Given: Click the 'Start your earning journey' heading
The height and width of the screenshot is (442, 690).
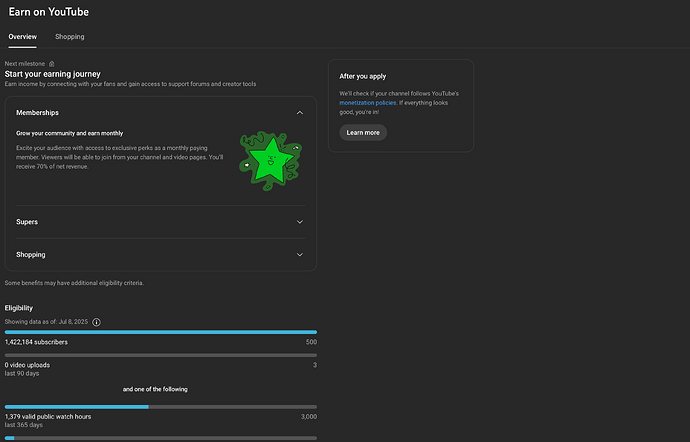Looking at the screenshot, I should 53,74.
